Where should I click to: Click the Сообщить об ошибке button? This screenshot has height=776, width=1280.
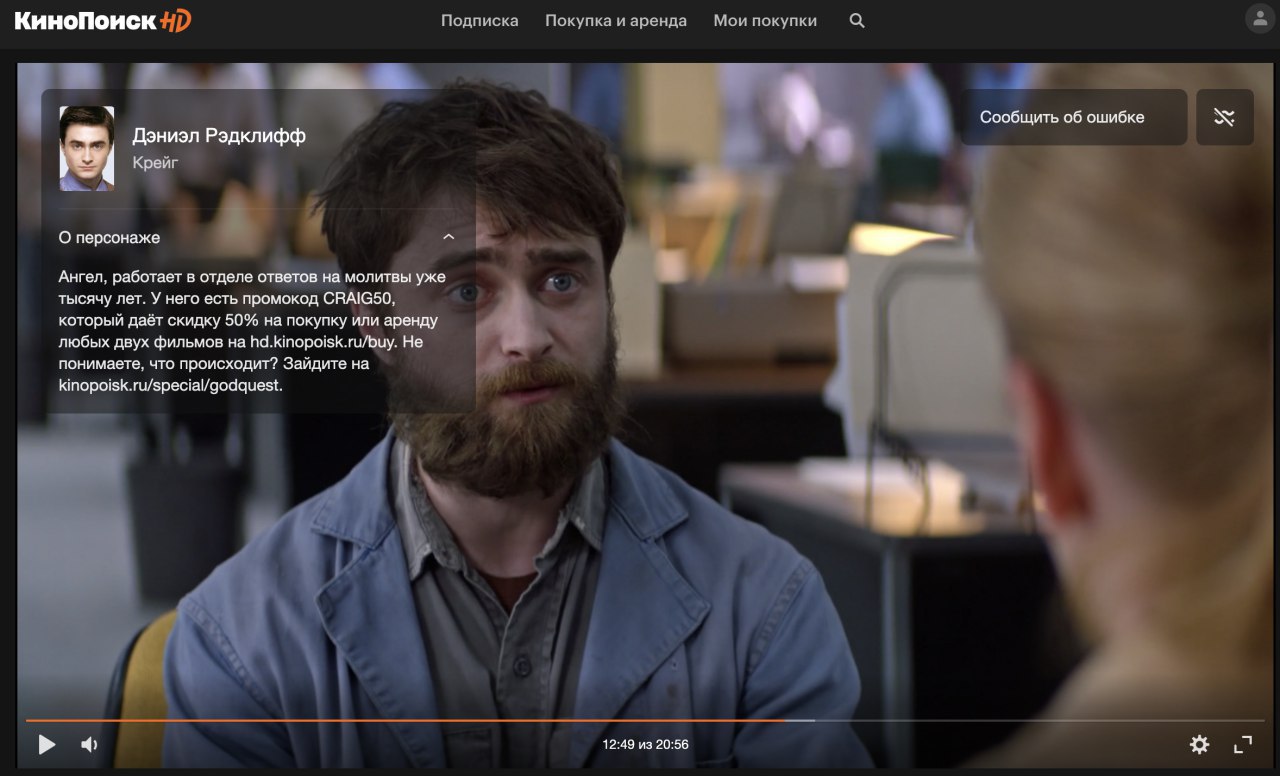coord(1075,117)
